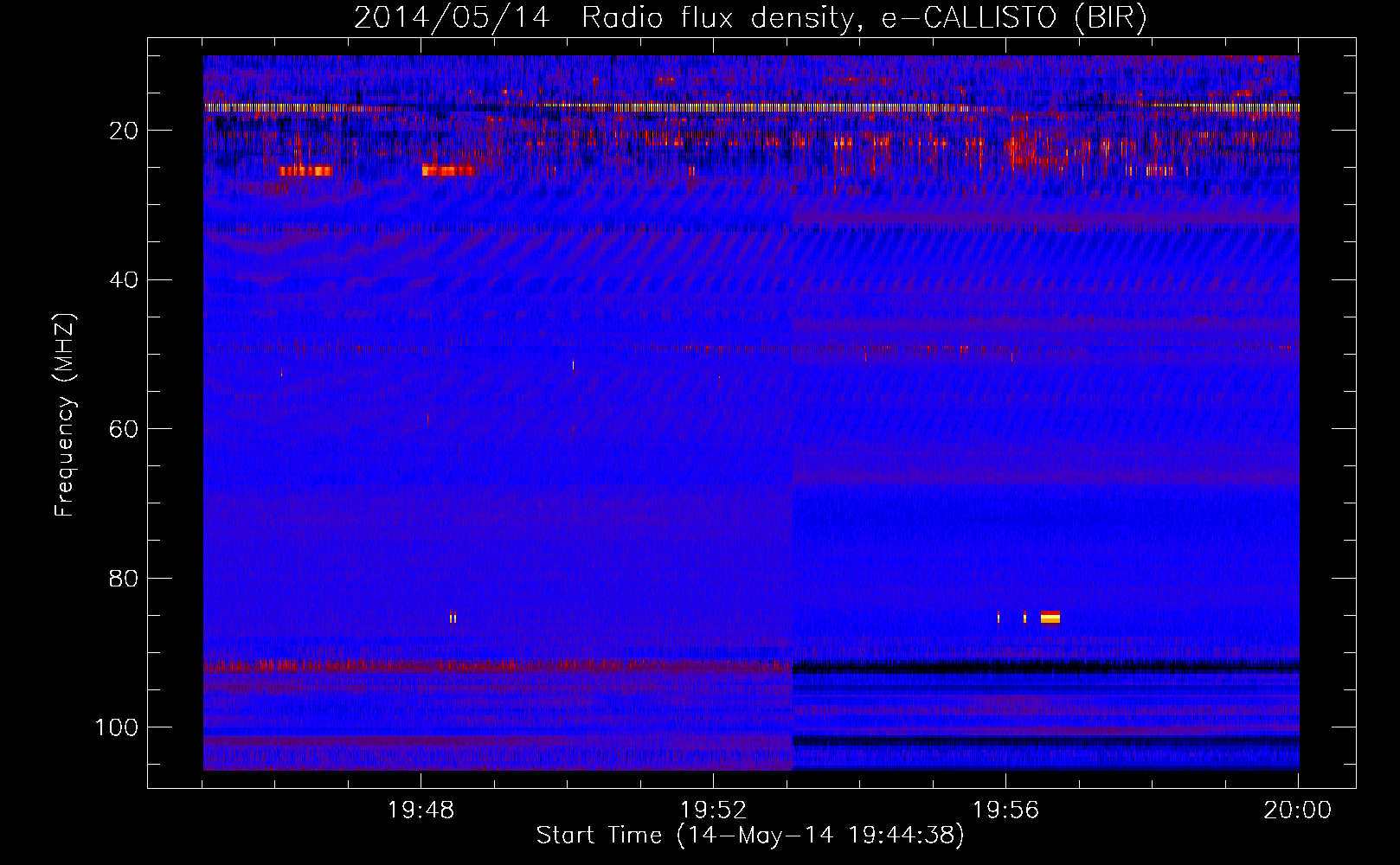This screenshot has width=1400, height=865.
Task: Click the 'Frequency (MHZ)' axis label
Action: point(65,414)
